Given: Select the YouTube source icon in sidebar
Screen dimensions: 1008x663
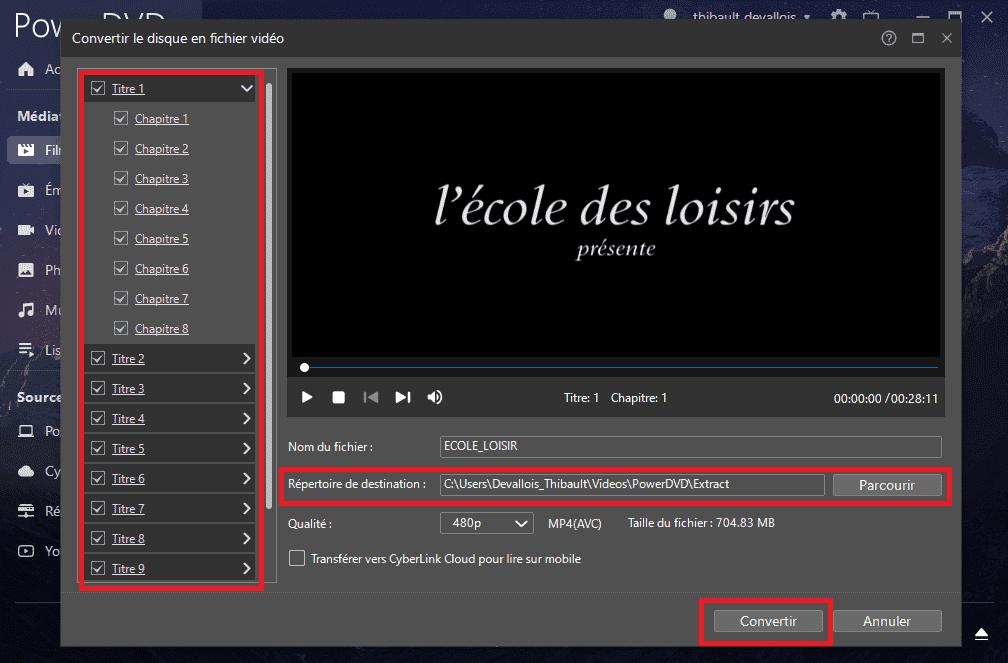Looking at the screenshot, I should coord(26,551).
